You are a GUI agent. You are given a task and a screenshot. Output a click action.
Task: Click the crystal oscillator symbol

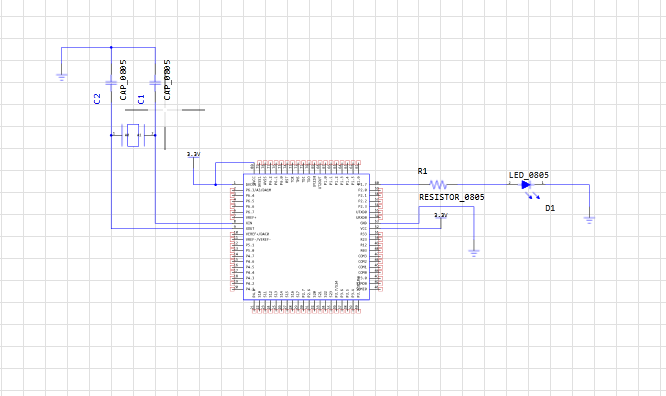pos(133,135)
